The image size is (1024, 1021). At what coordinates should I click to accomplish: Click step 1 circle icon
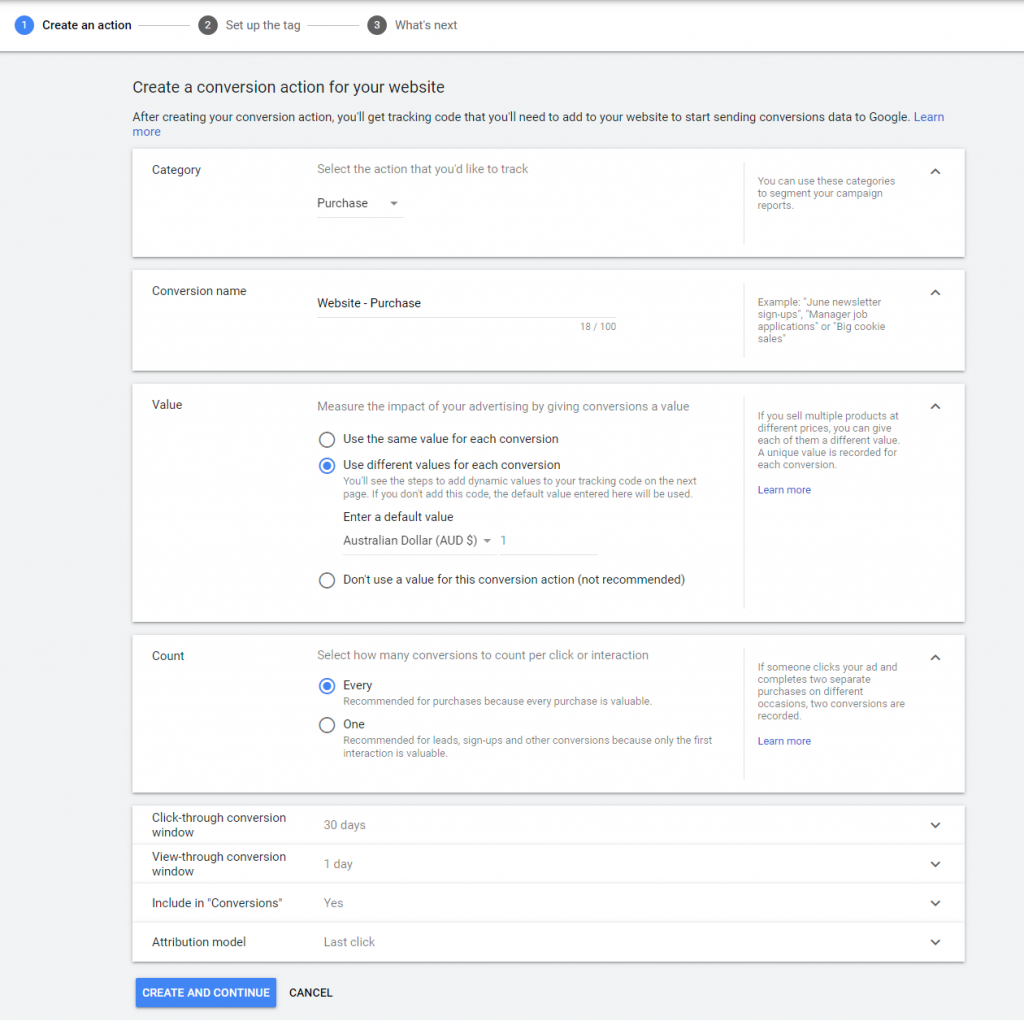pos(24,25)
